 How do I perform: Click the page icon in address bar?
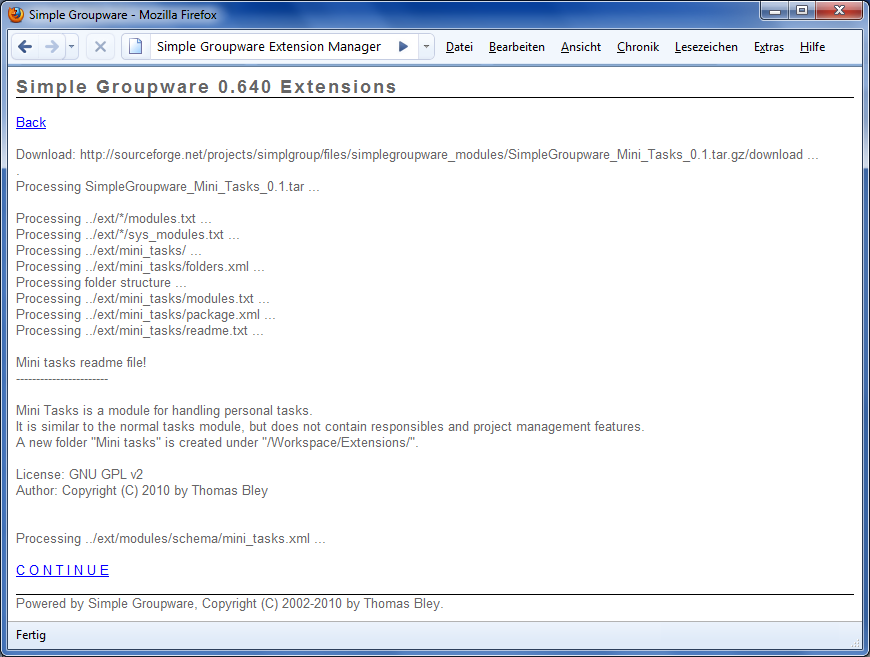coord(136,47)
